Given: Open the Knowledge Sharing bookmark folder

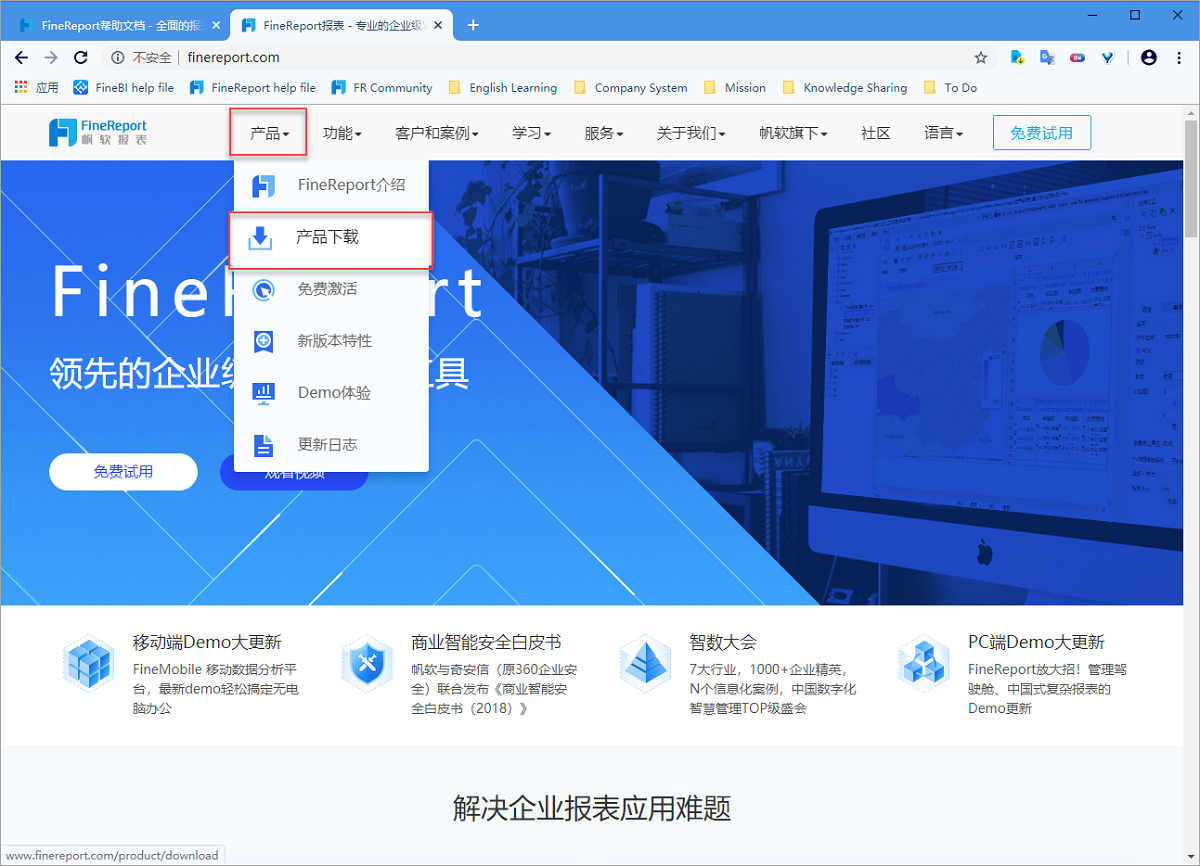Looking at the screenshot, I should point(845,88).
